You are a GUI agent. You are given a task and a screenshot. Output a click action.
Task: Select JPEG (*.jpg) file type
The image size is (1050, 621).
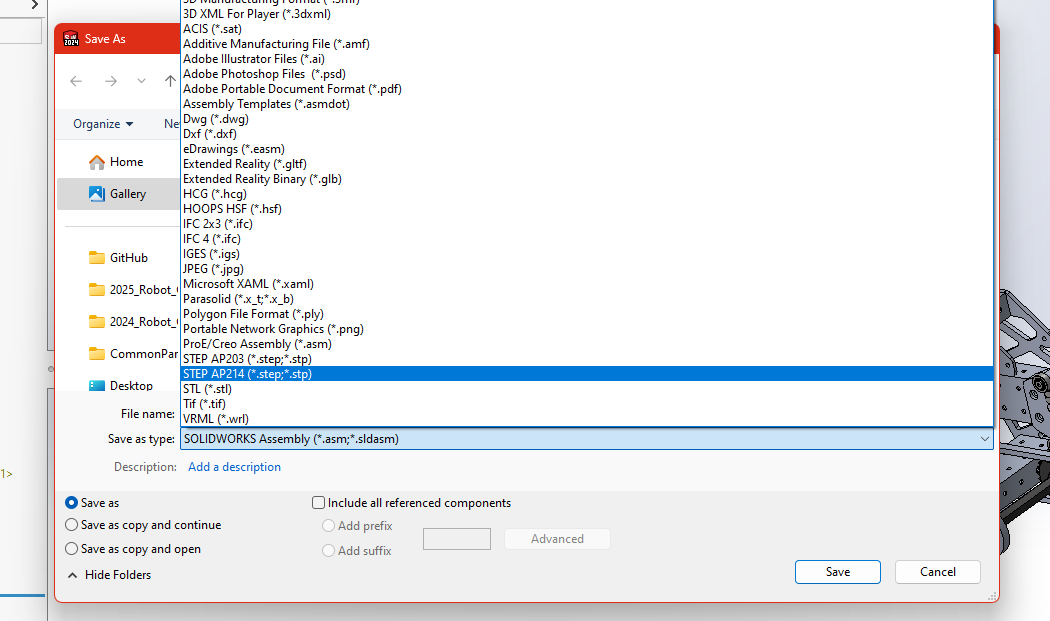click(x=587, y=269)
